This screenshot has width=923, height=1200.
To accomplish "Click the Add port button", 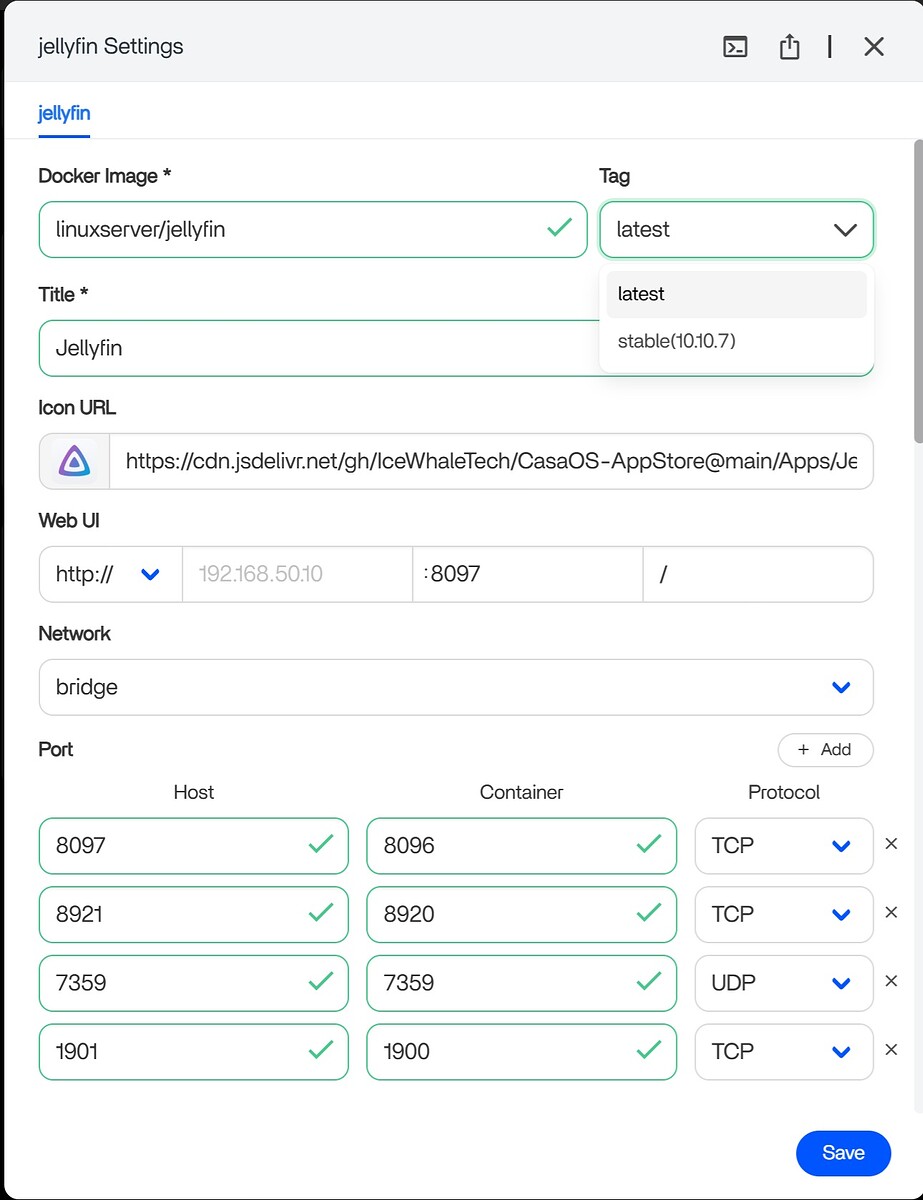I will pos(825,750).
